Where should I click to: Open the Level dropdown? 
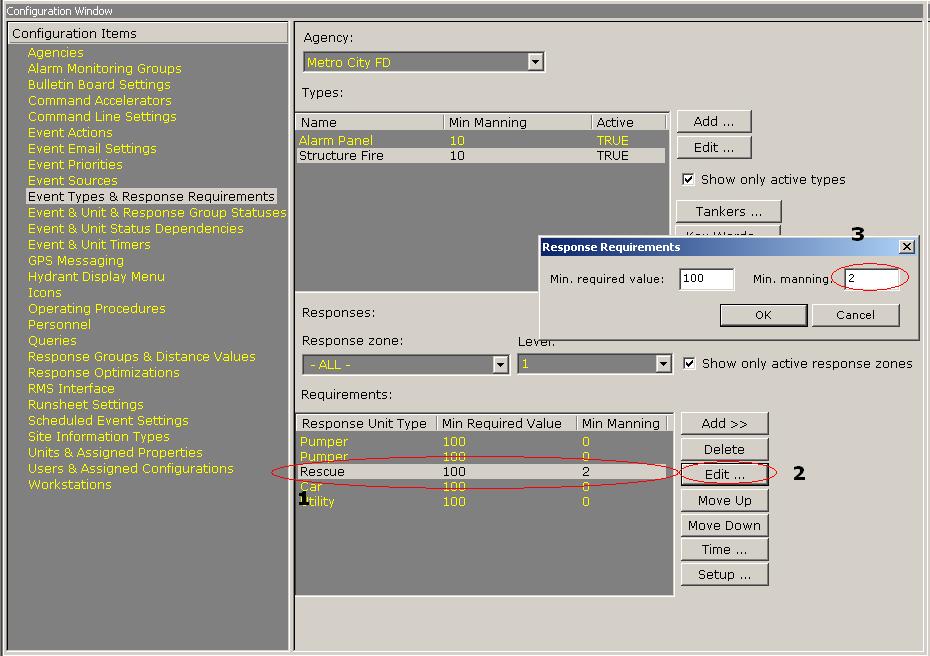point(663,365)
